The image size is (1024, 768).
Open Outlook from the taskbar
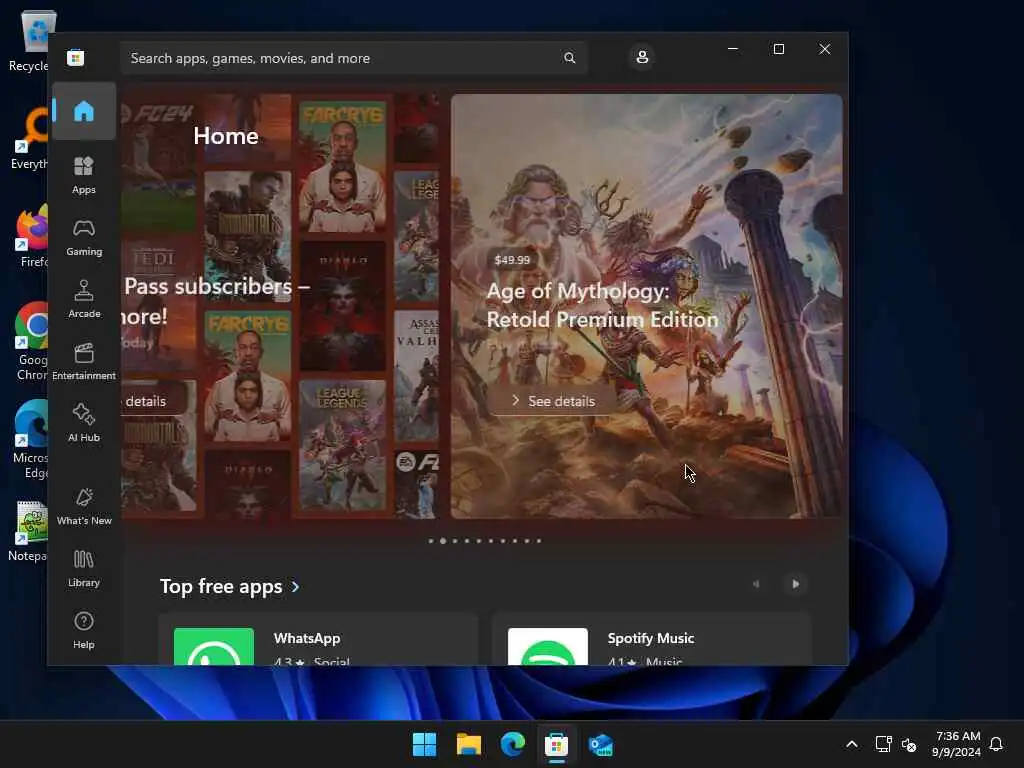(x=601, y=744)
